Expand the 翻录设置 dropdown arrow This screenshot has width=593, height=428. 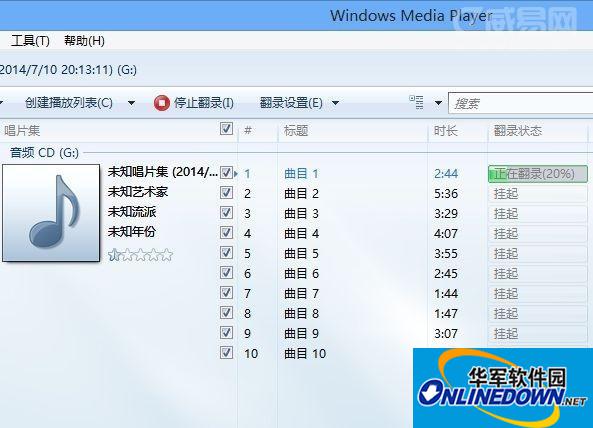point(335,103)
